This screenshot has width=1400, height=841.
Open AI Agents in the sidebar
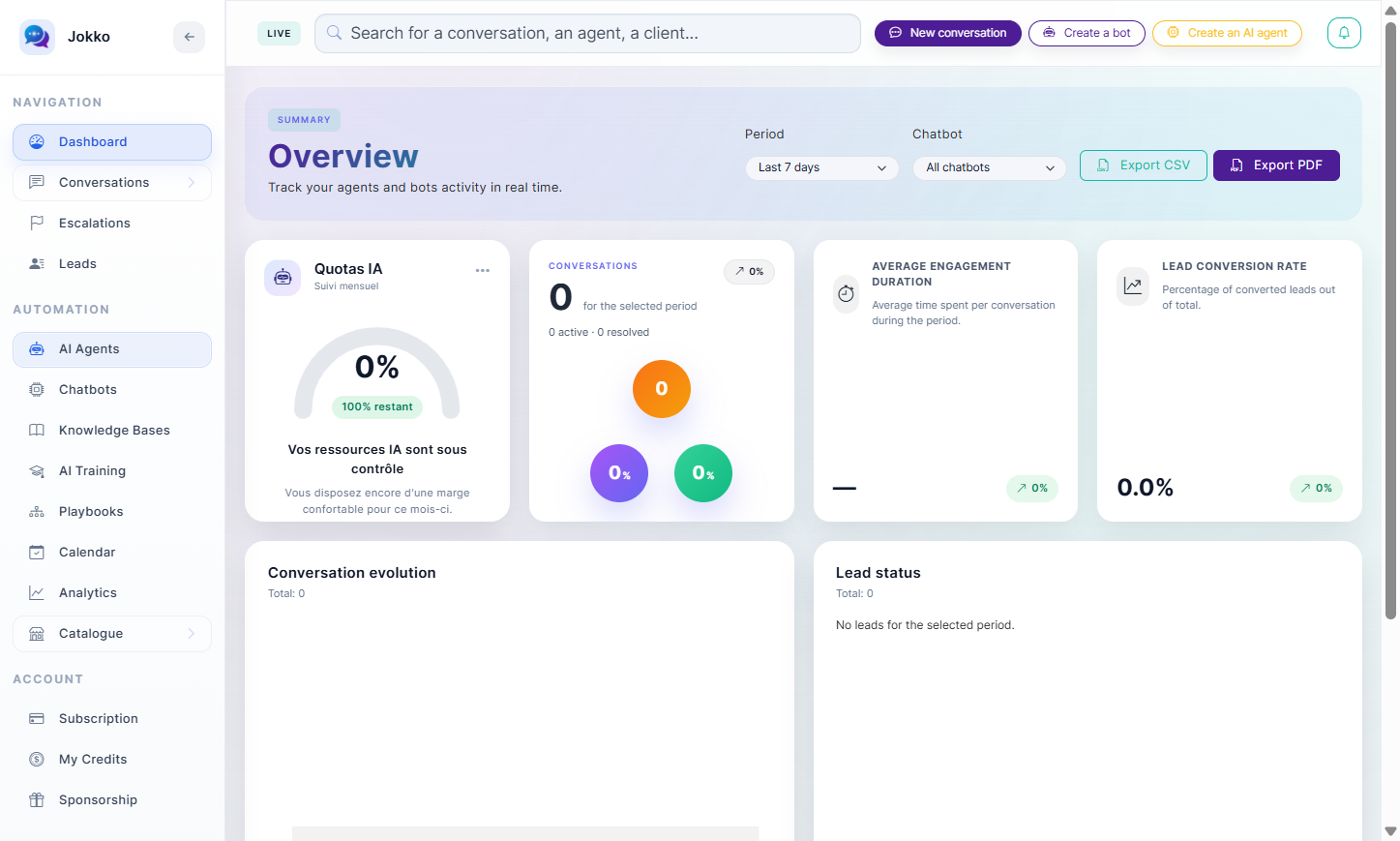point(112,348)
